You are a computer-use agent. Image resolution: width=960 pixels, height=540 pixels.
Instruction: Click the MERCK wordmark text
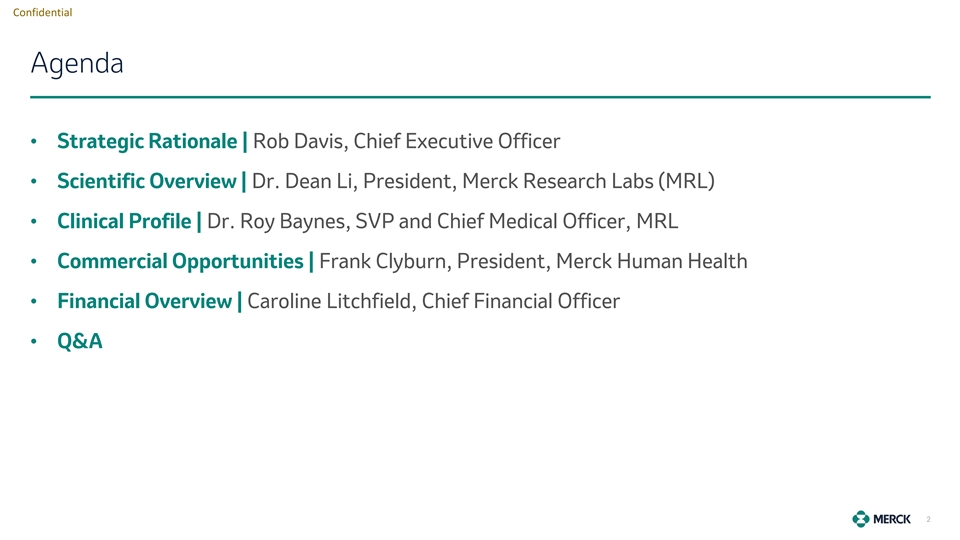point(892,519)
